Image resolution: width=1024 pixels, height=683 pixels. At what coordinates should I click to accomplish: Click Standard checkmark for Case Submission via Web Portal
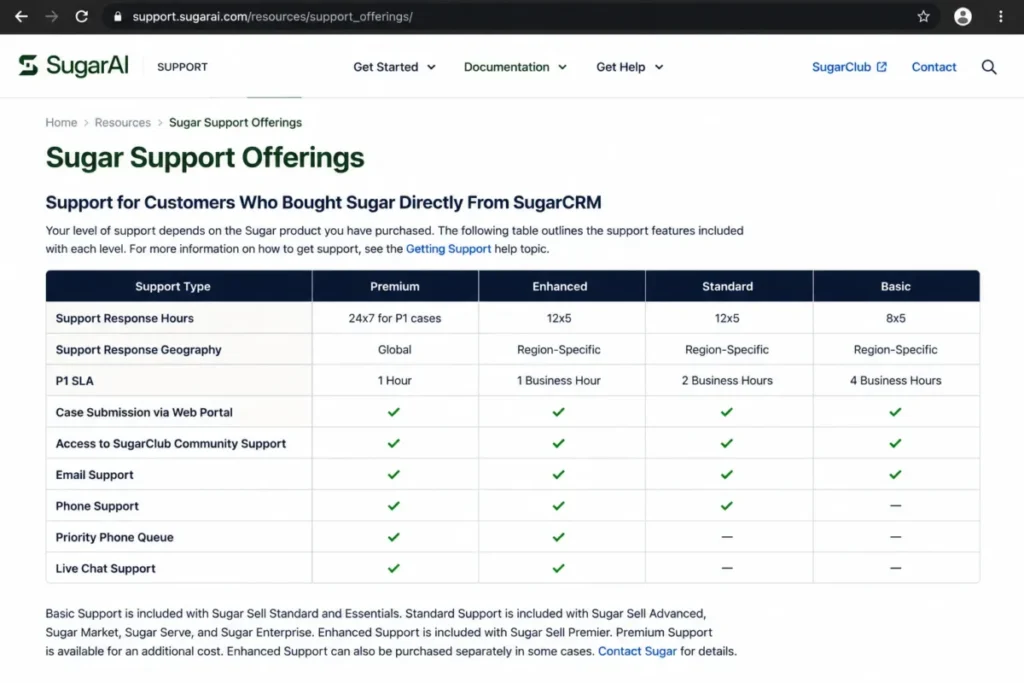tap(727, 412)
